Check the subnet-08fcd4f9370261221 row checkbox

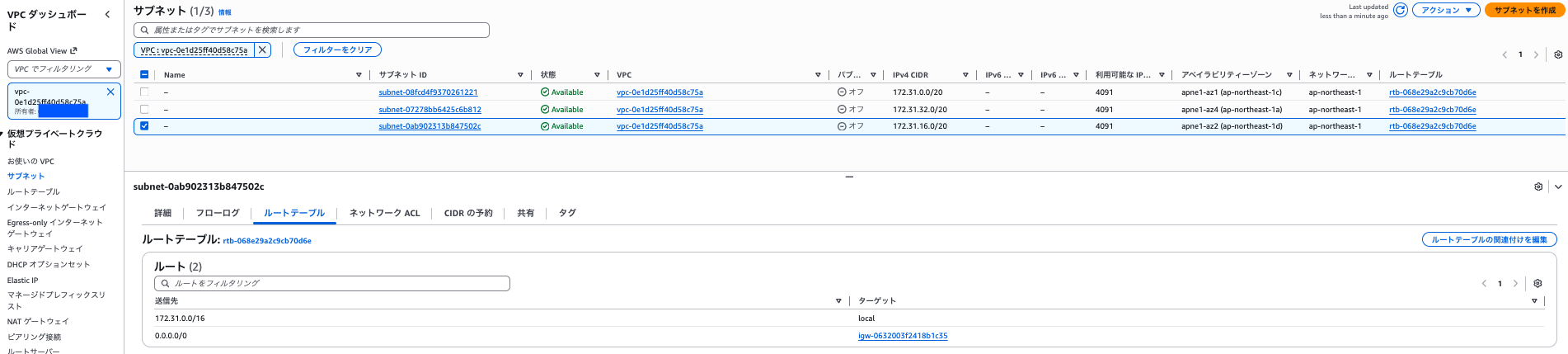(x=144, y=92)
